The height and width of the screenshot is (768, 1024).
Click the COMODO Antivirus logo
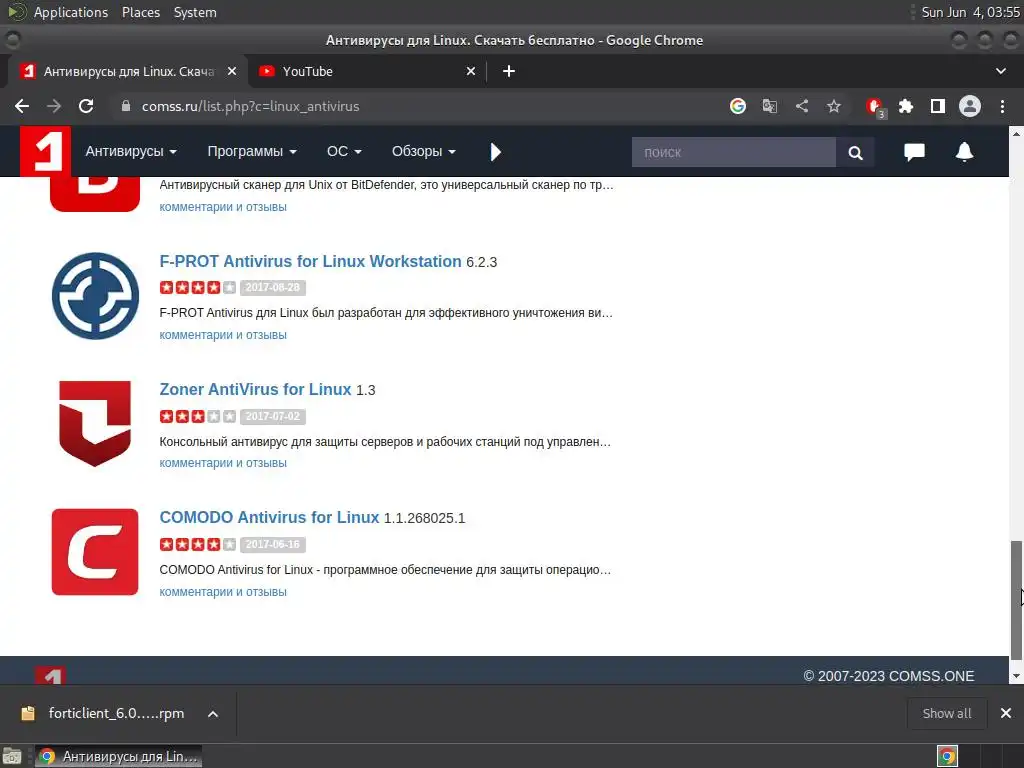pyautogui.click(x=95, y=552)
